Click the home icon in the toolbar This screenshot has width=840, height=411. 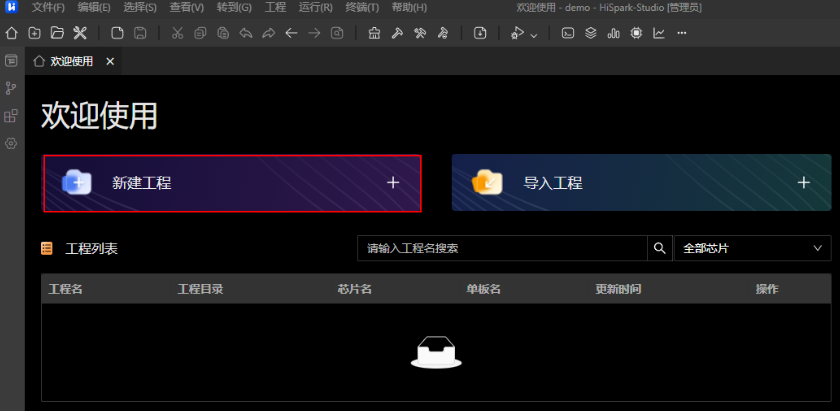(x=11, y=33)
